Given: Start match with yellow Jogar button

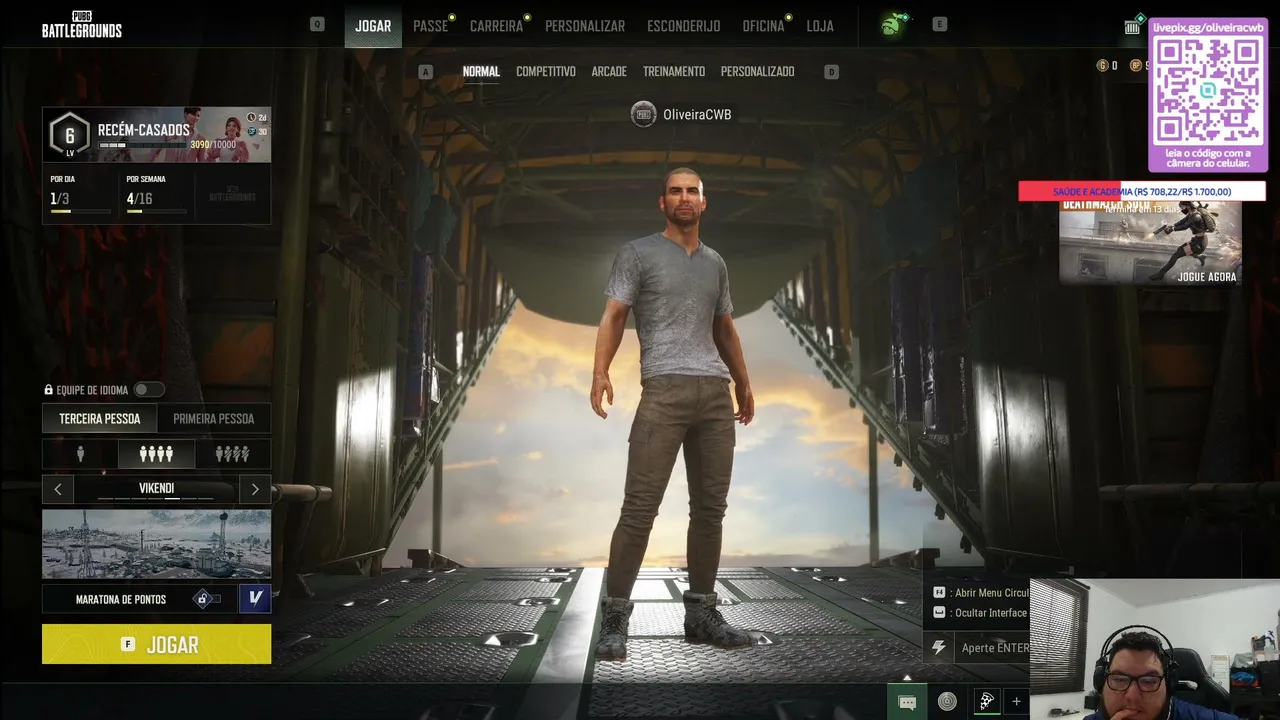Looking at the screenshot, I should point(156,644).
